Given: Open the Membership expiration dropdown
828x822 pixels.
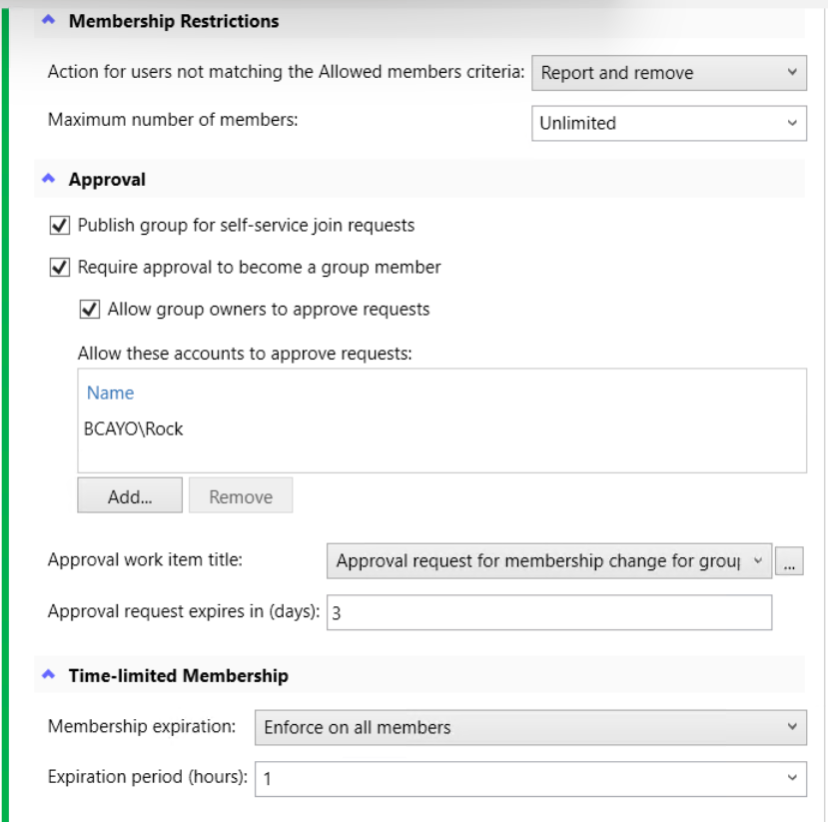Looking at the screenshot, I should click(530, 728).
